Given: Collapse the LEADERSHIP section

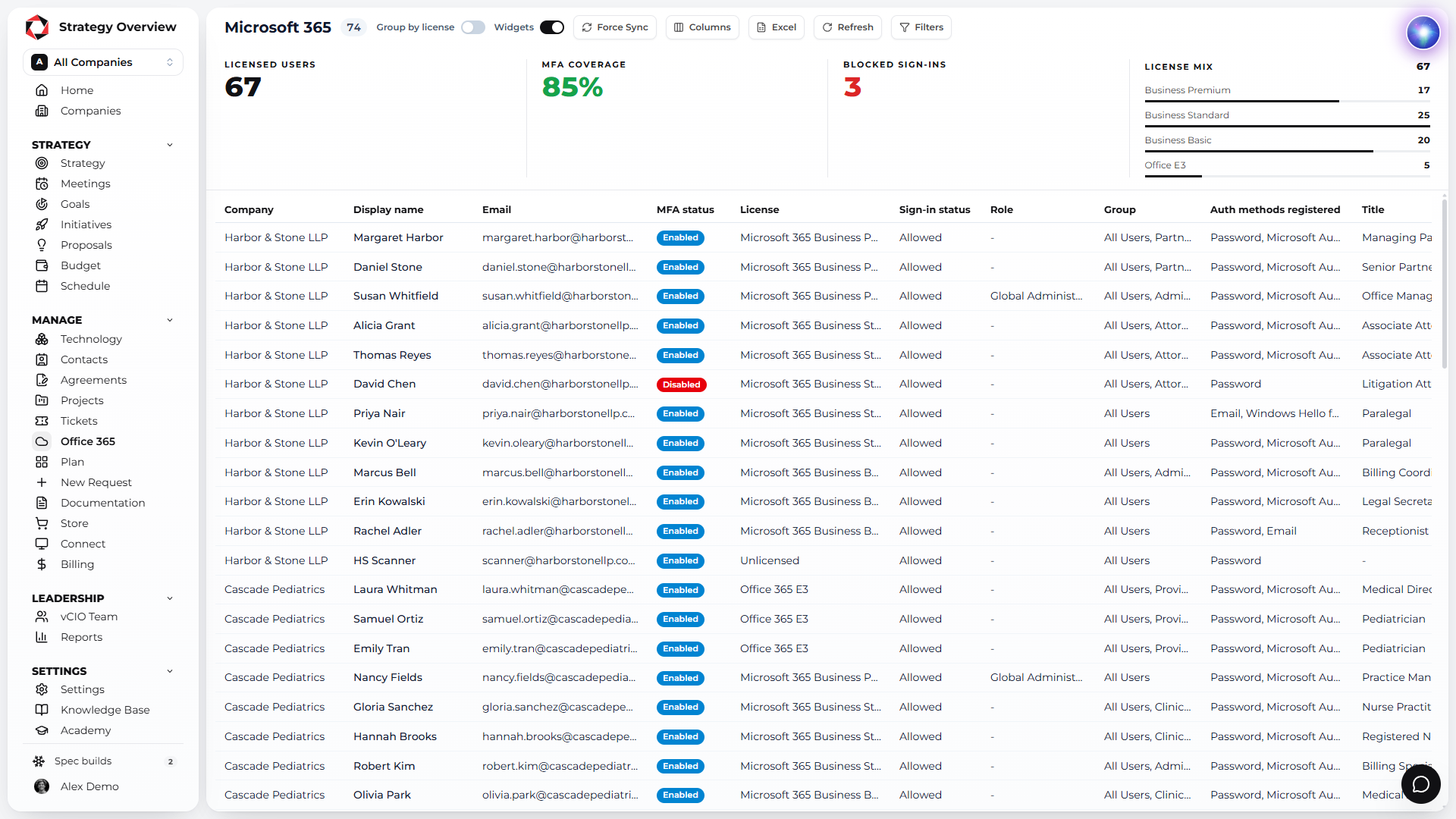Looking at the screenshot, I should tap(170, 598).
